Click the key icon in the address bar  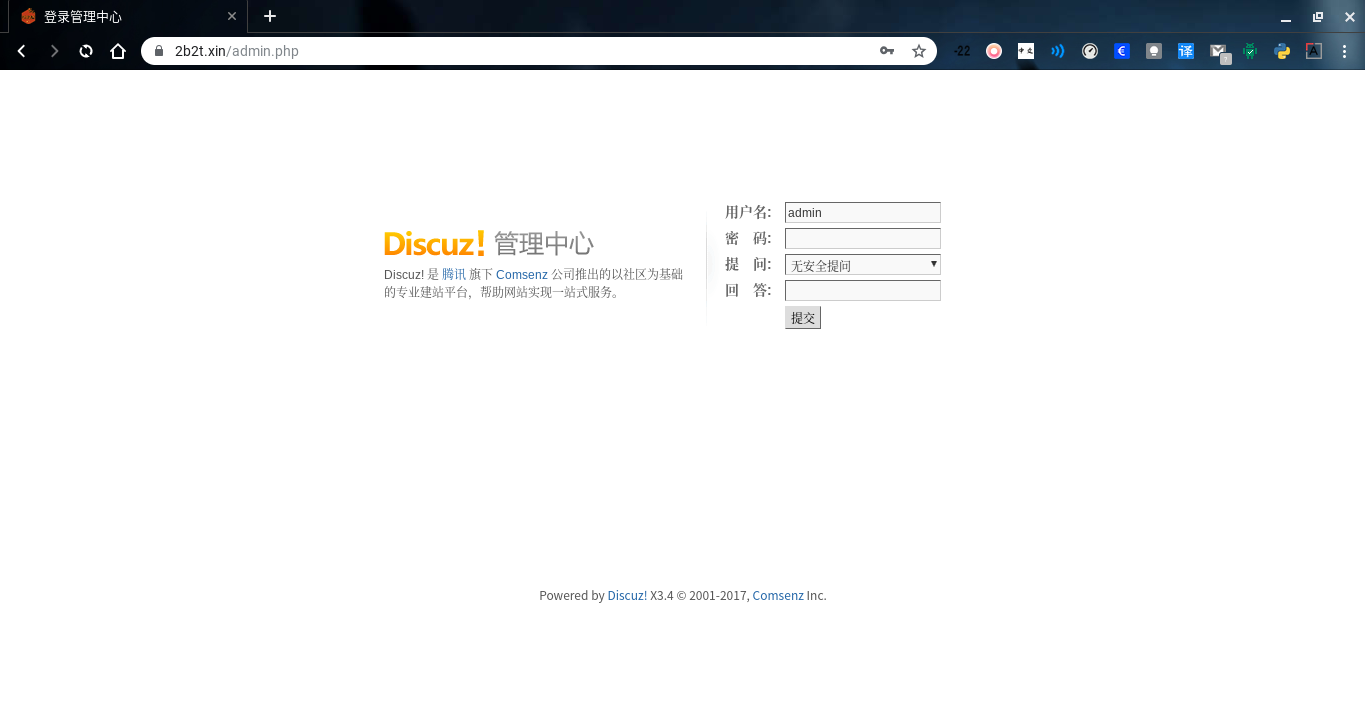click(x=887, y=50)
